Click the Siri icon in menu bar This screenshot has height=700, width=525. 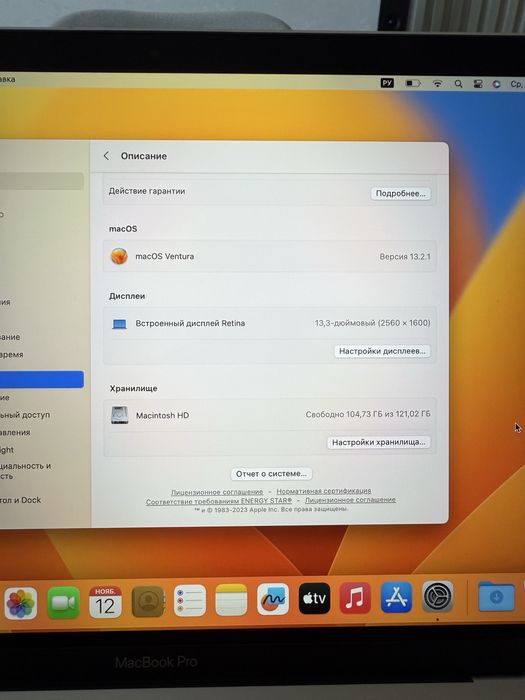496,84
